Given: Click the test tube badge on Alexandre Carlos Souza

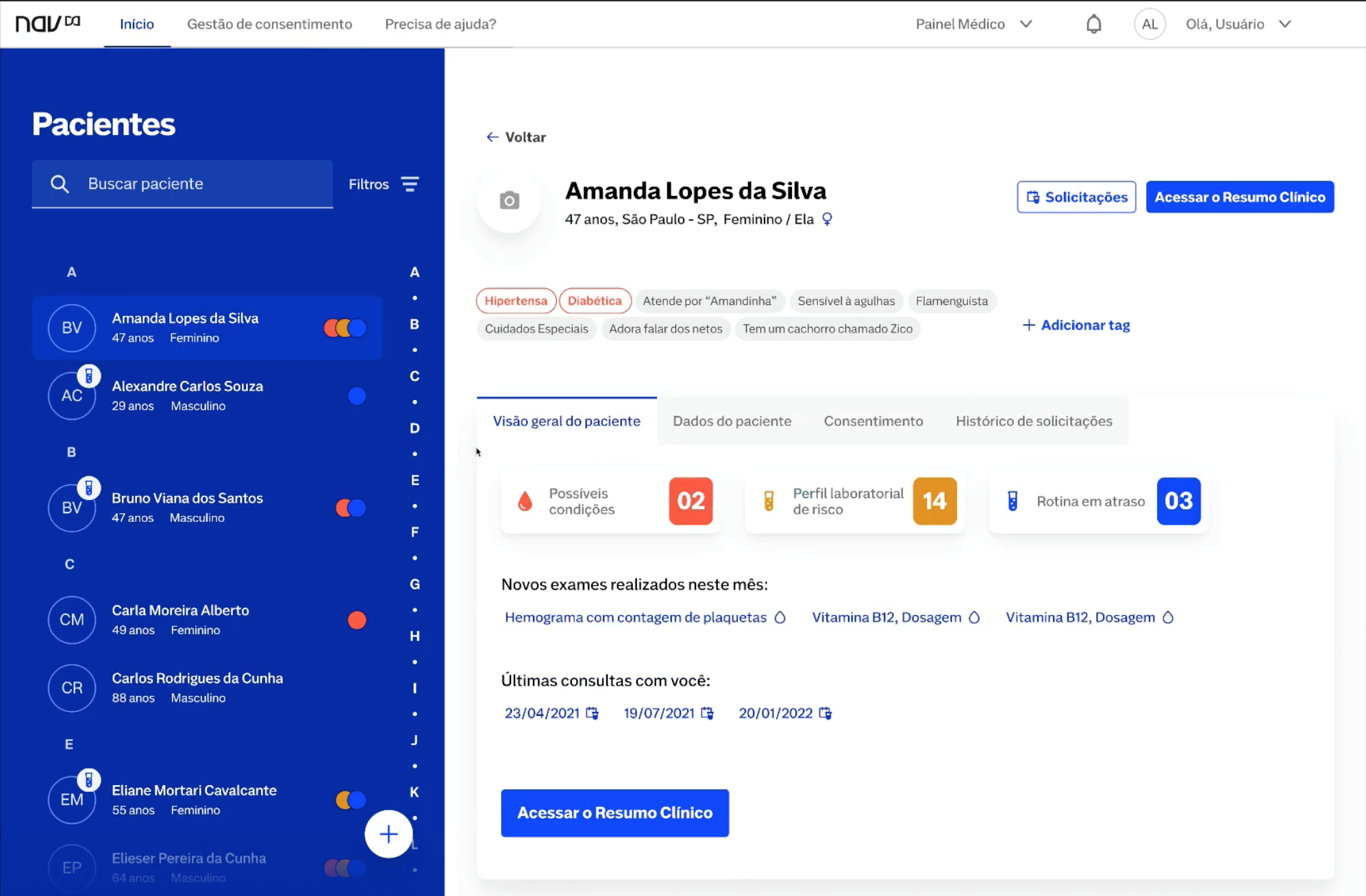Looking at the screenshot, I should click(88, 376).
